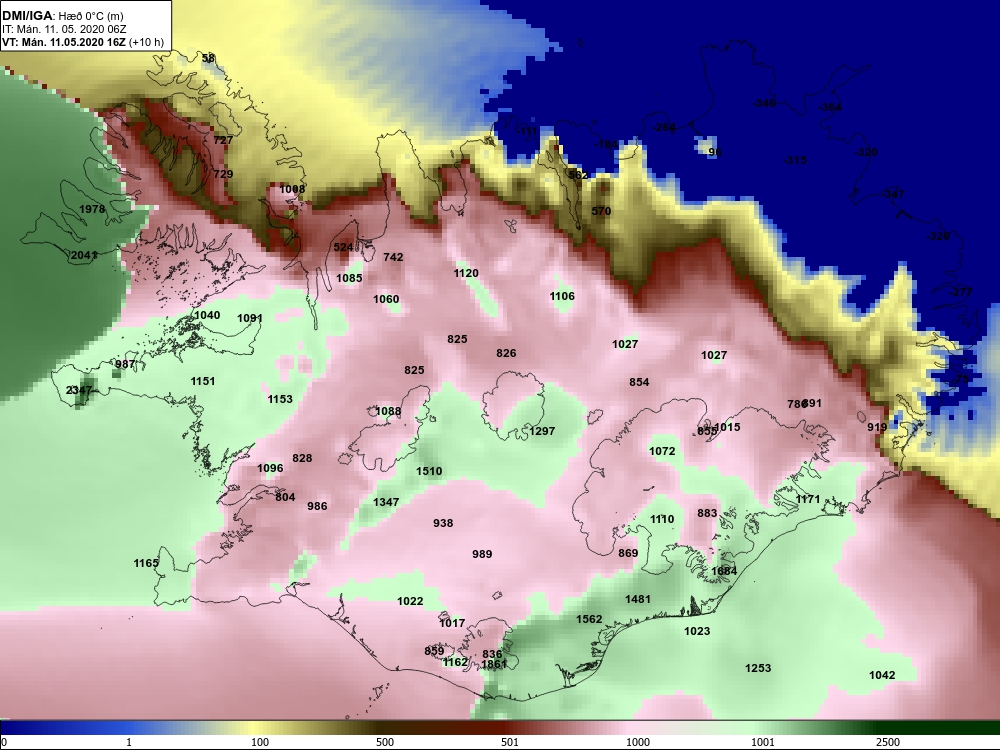Click the 1297 value on the map
The width and height of the screenshot is (1000, 750).
coord(542,430)
